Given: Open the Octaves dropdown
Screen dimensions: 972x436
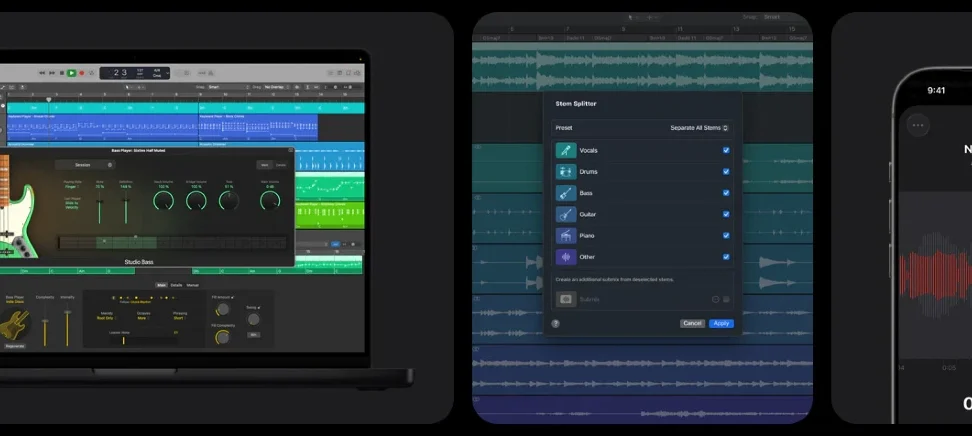Looking at the screenshot, I should tap(143, 316).
